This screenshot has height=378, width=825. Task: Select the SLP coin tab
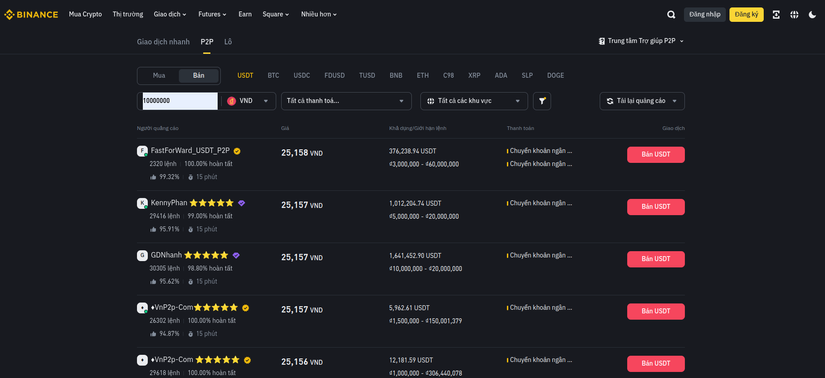pos(527,75)
